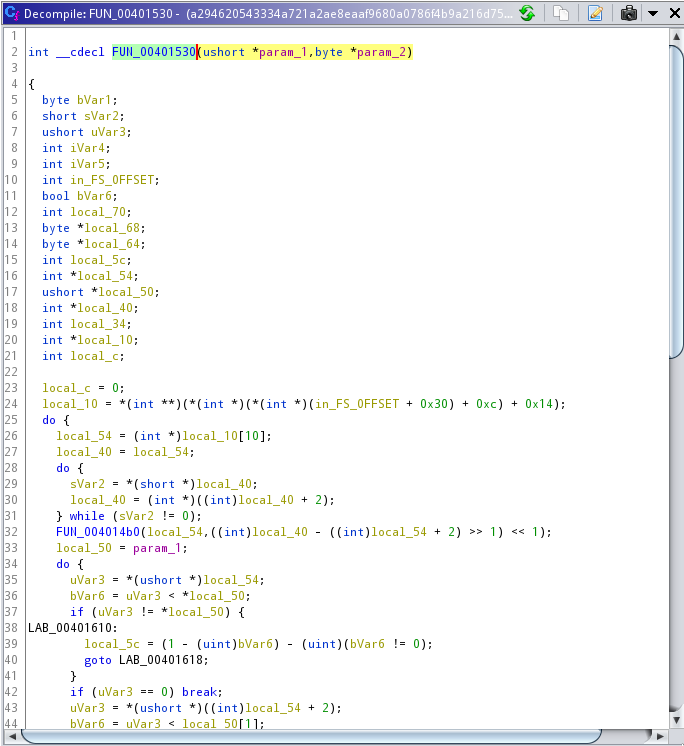684x746 pixels.
Task: Click the Export function pencil-page icon
Action: (x=596, y=13)
